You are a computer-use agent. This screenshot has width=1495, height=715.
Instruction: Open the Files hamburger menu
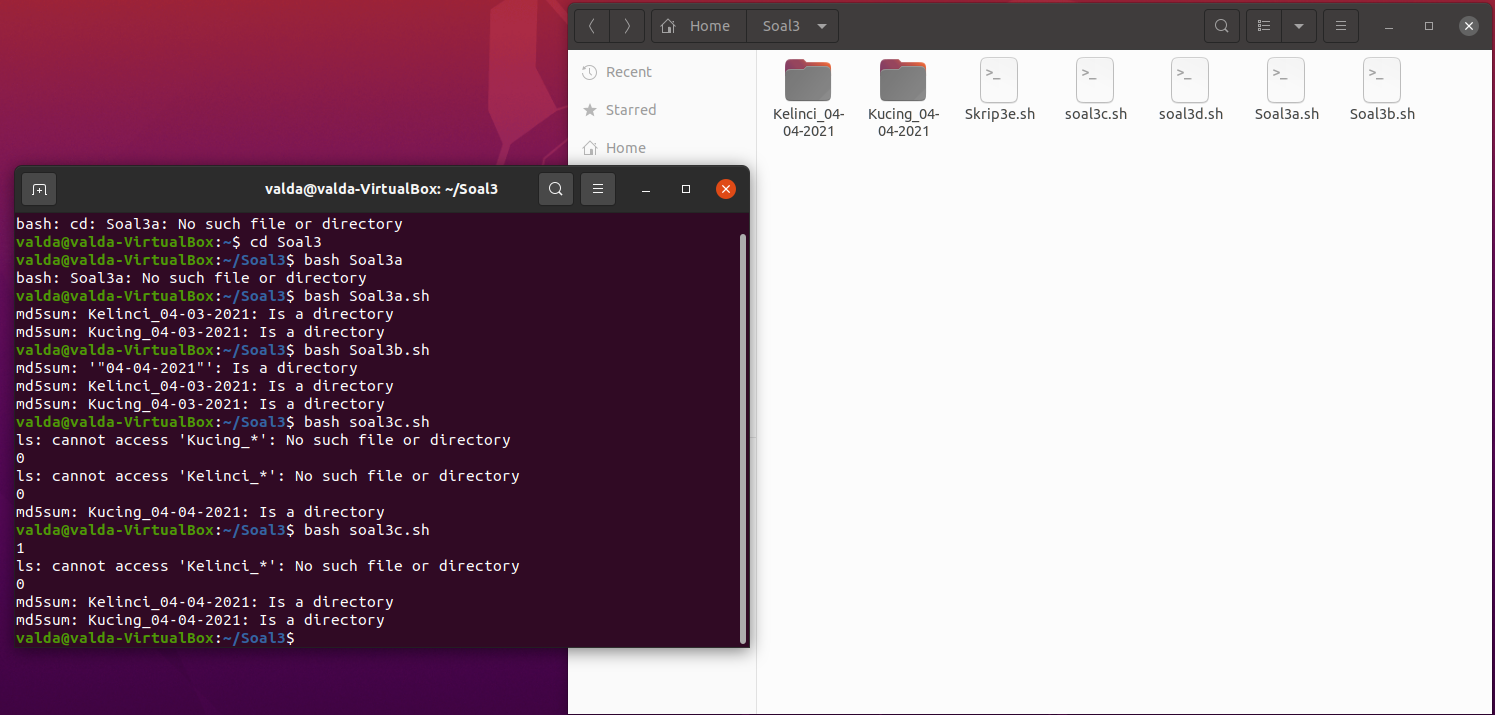1340,25
